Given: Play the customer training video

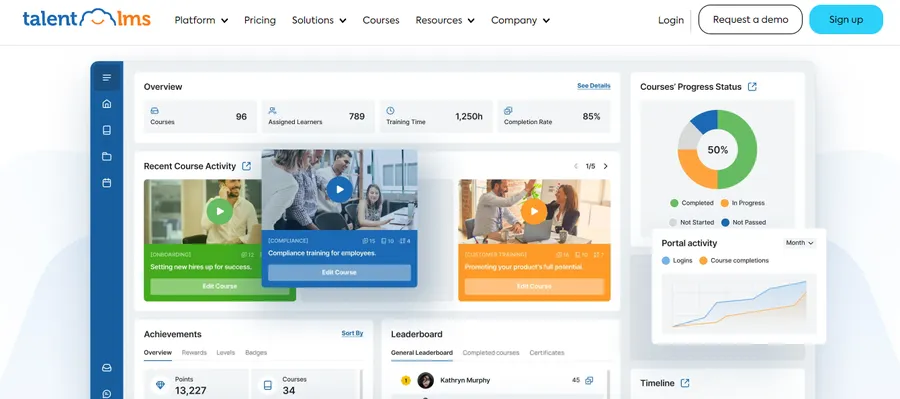Looking at the screenshot, I should (x=534, y=211).
